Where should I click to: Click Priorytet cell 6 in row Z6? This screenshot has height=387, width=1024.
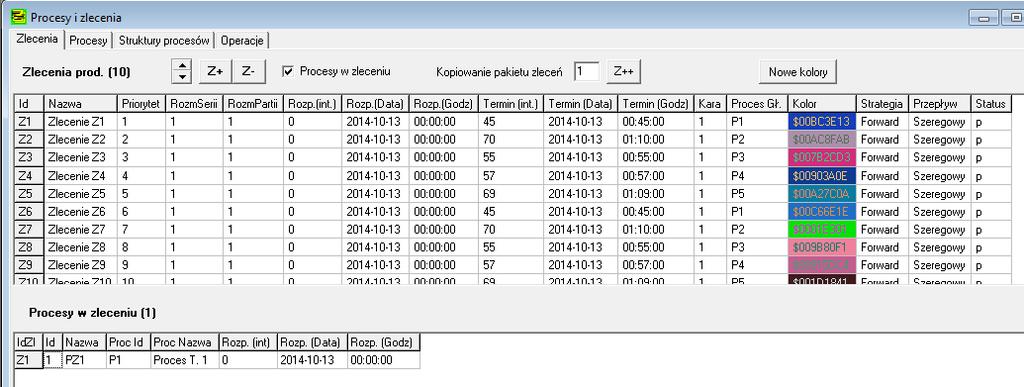[x=141, y=212]
